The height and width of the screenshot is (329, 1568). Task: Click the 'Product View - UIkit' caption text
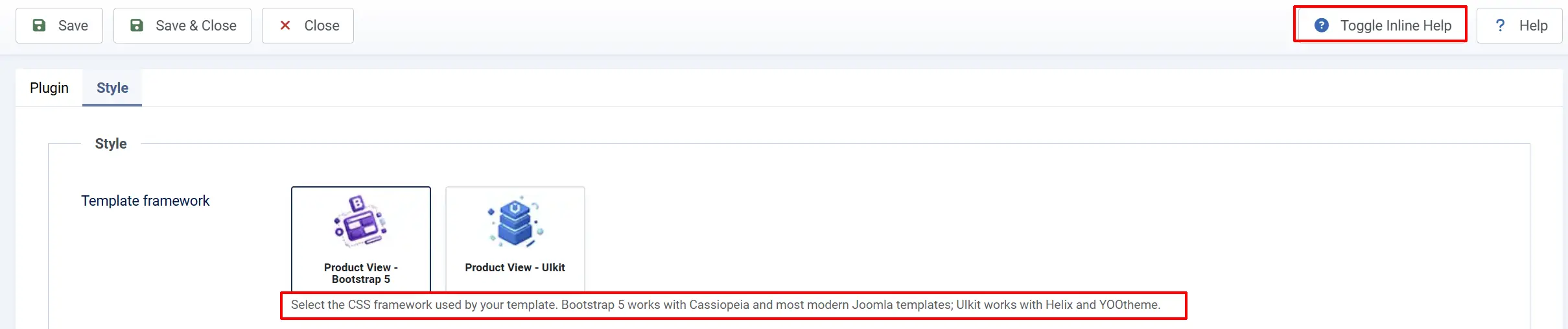coord(515,267)
